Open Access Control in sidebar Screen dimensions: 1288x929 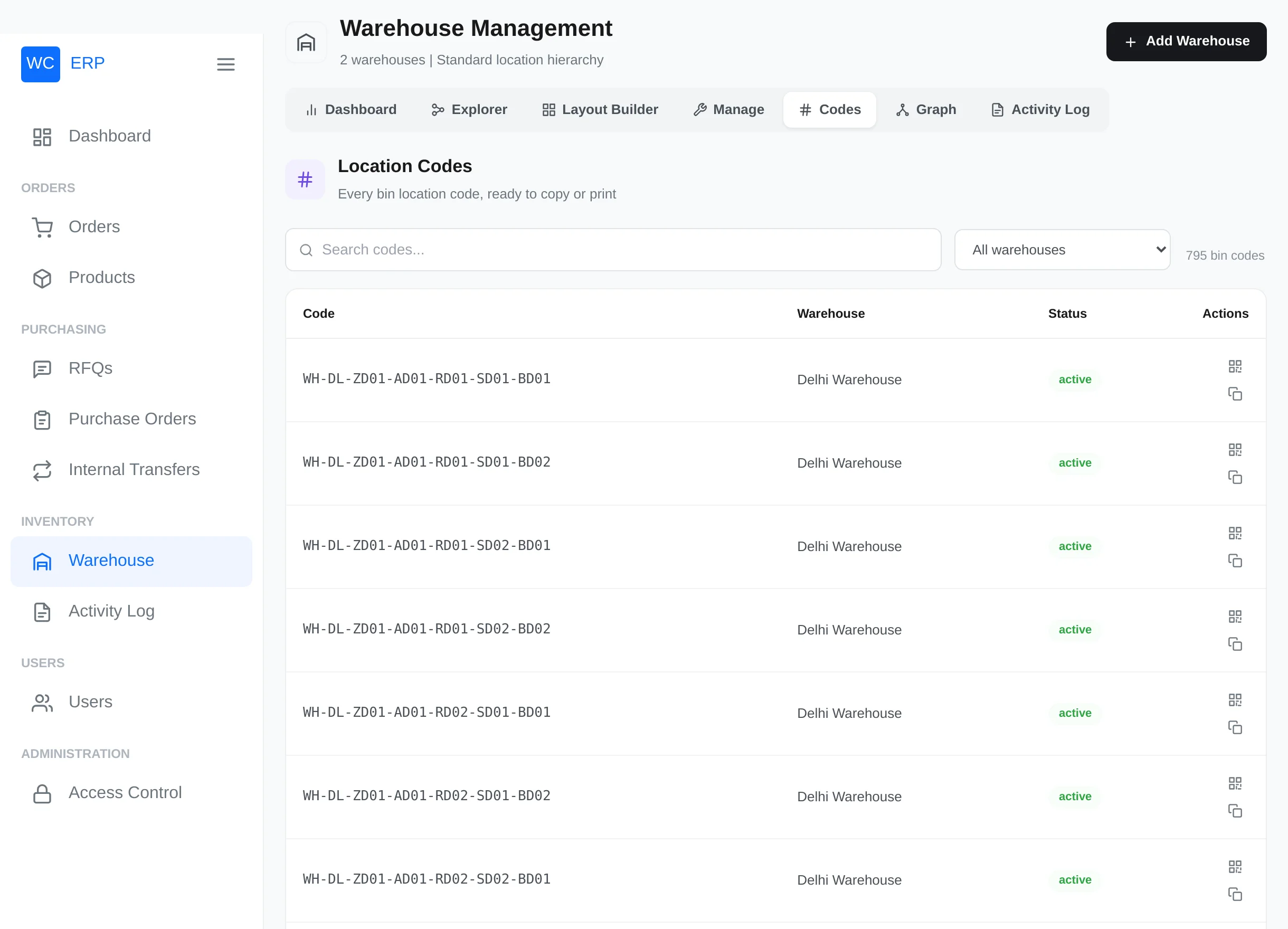pyautogui.click(x=131, y=793)
